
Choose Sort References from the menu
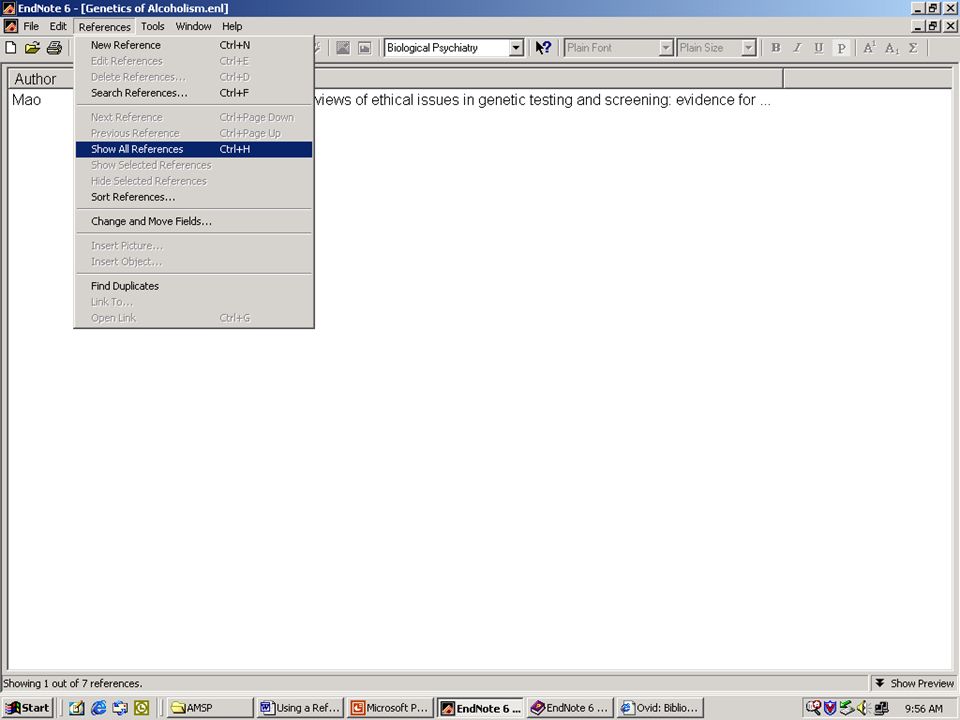coord(194,197)
